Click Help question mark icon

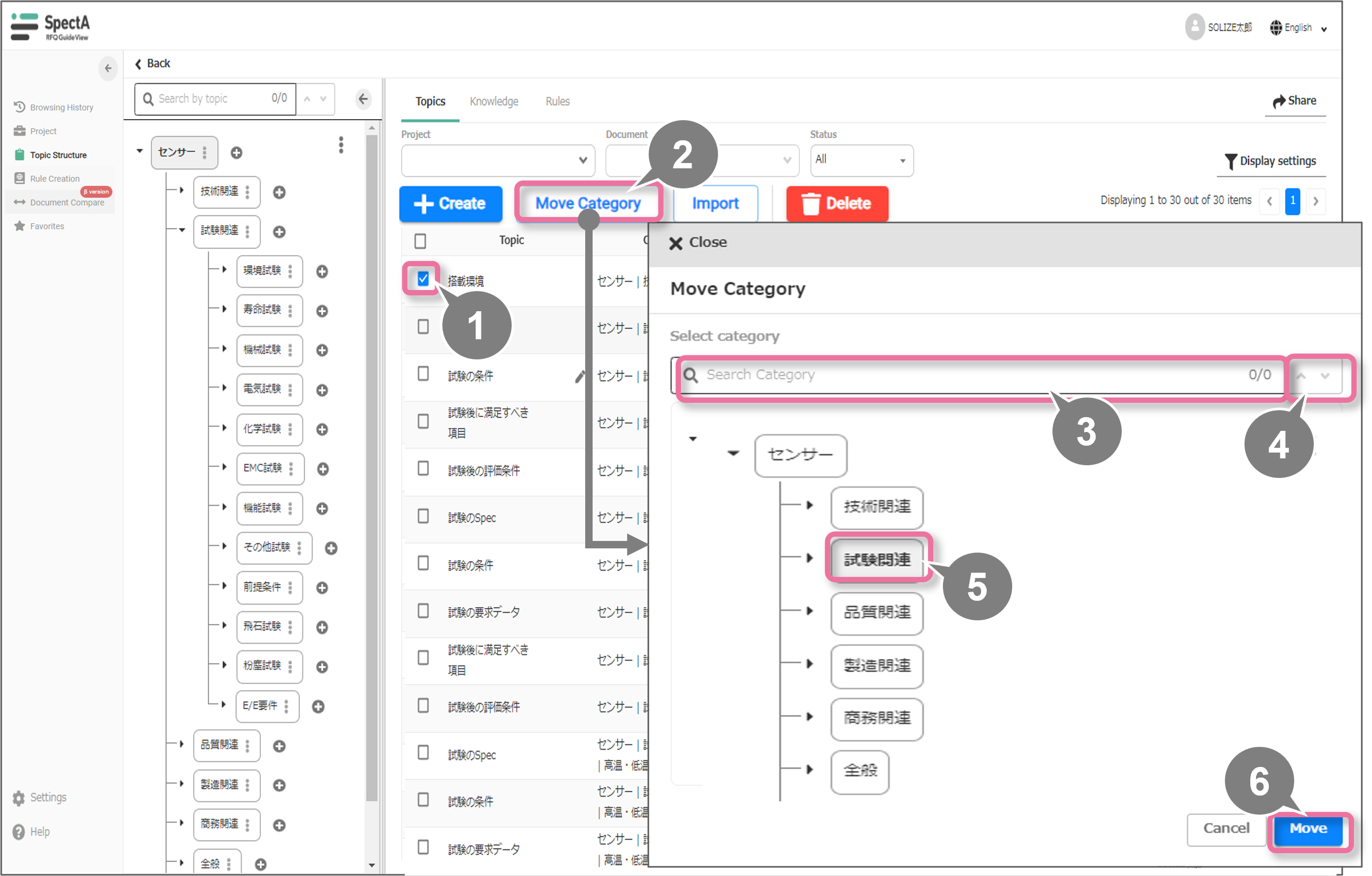tap(19, 832)
